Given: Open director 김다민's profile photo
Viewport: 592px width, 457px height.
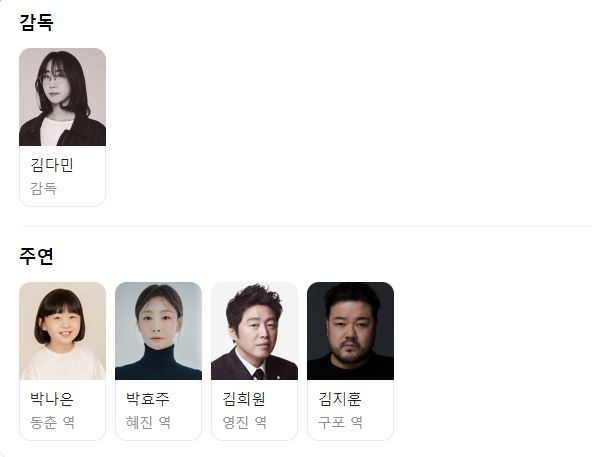Looking at the screenshot, I should point(62,97).
